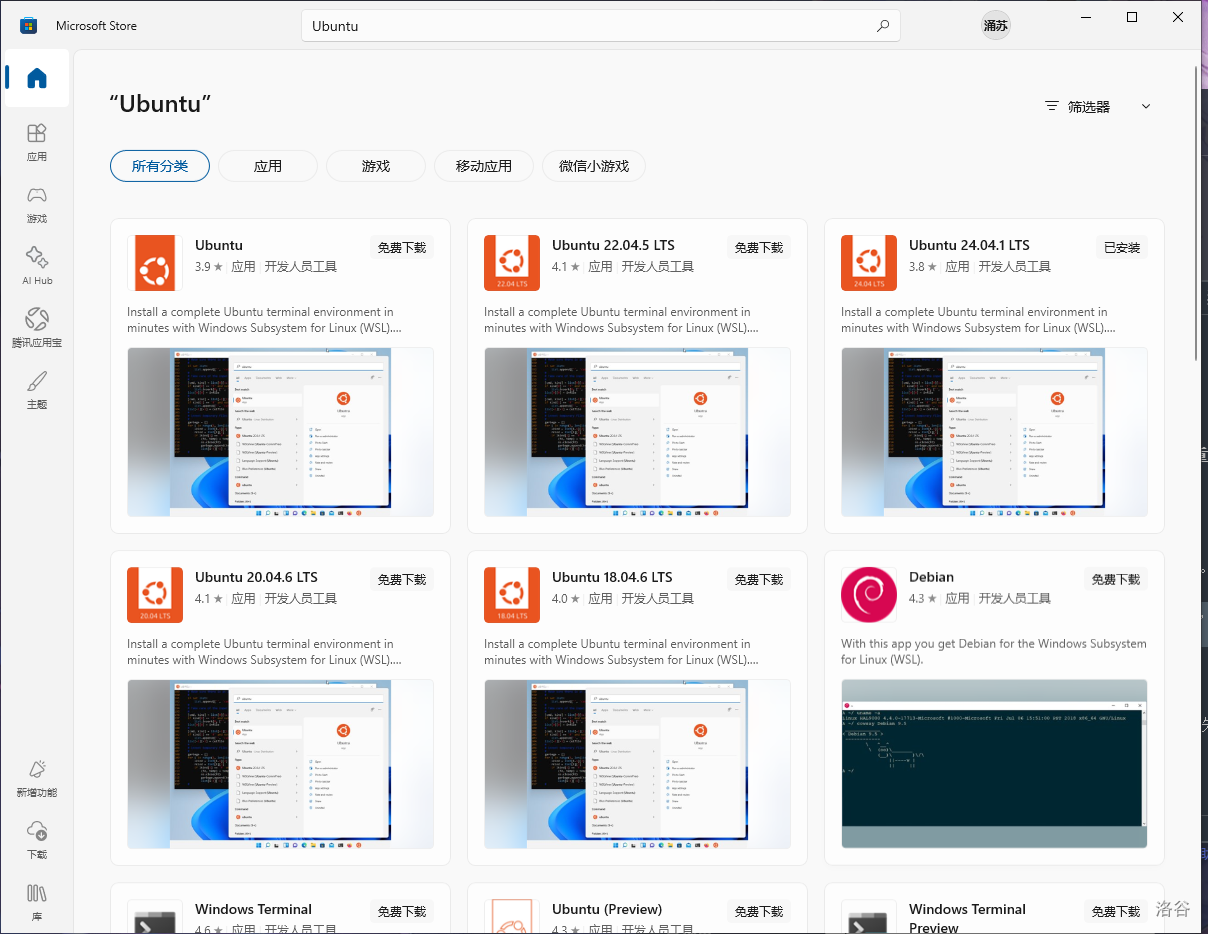Click 已安装 on Ubuntu 24.04.1 LTS
Image resolution: width=1208 pixels, height=934 pixels.
(x=1121, y=248)
